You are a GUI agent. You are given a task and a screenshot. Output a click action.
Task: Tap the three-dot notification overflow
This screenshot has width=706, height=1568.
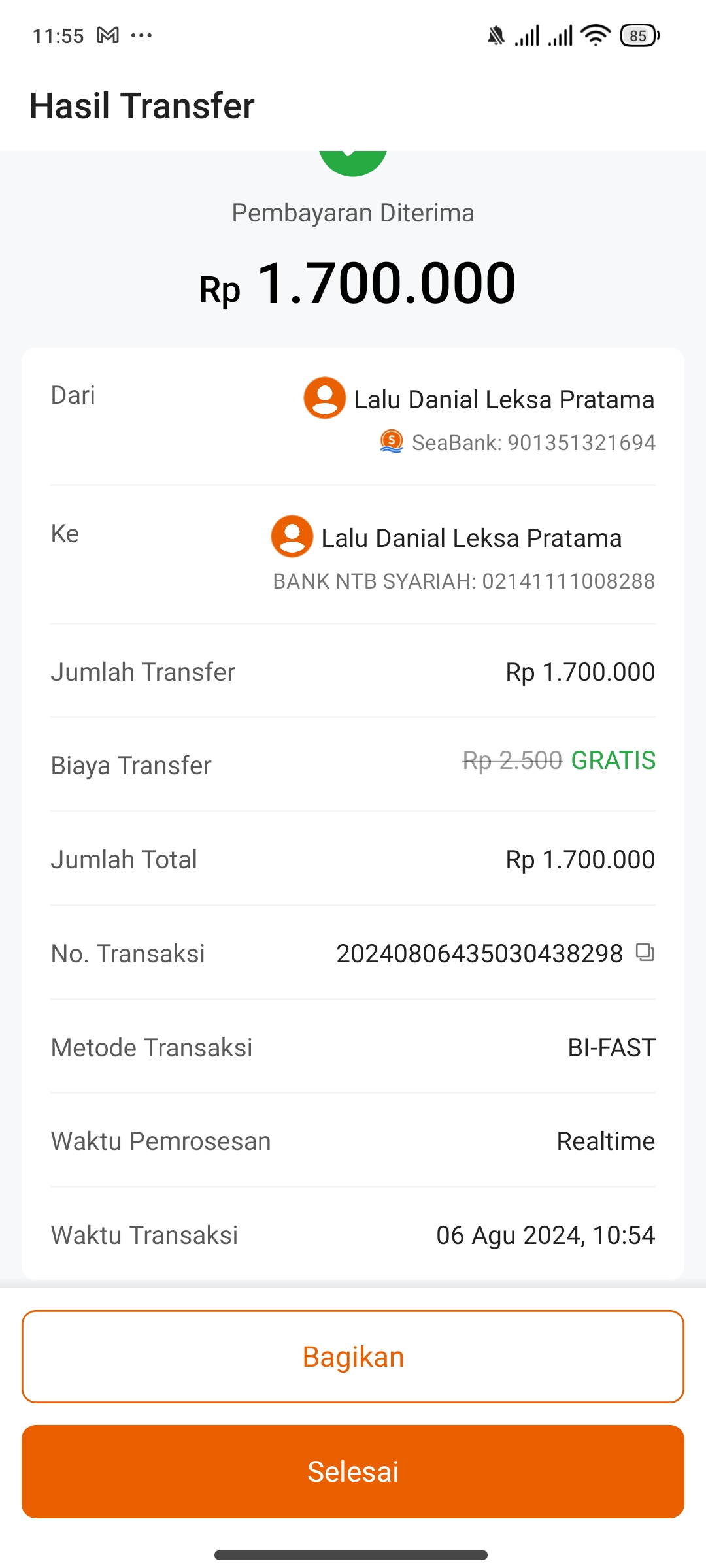pos(141,35)
